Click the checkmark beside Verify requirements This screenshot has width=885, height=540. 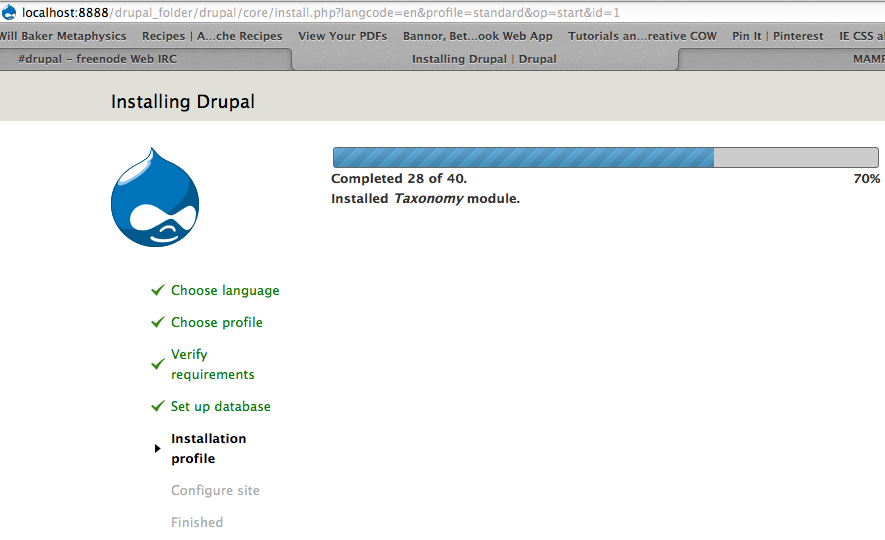[x=158, y=365]
